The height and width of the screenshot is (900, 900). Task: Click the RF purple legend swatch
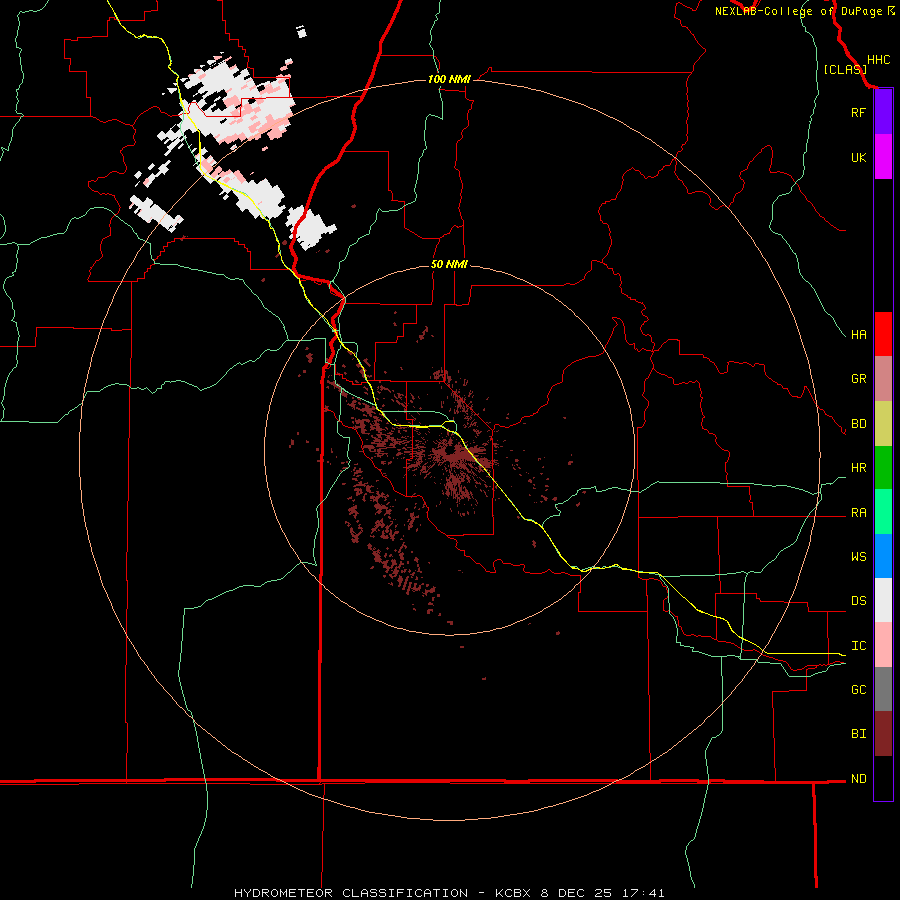click(883, 112)
